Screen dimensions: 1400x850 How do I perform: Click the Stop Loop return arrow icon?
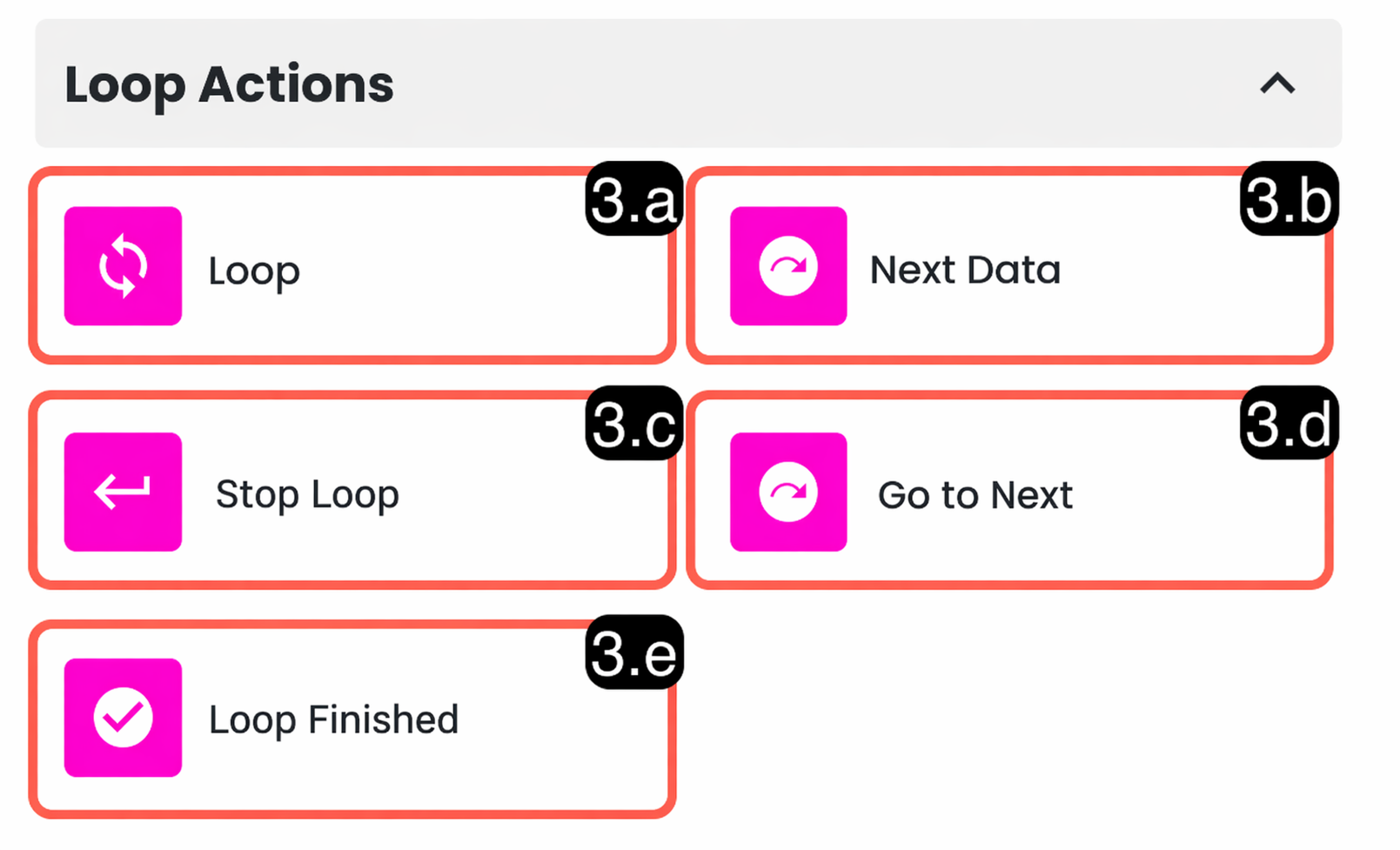click(123, 492)
